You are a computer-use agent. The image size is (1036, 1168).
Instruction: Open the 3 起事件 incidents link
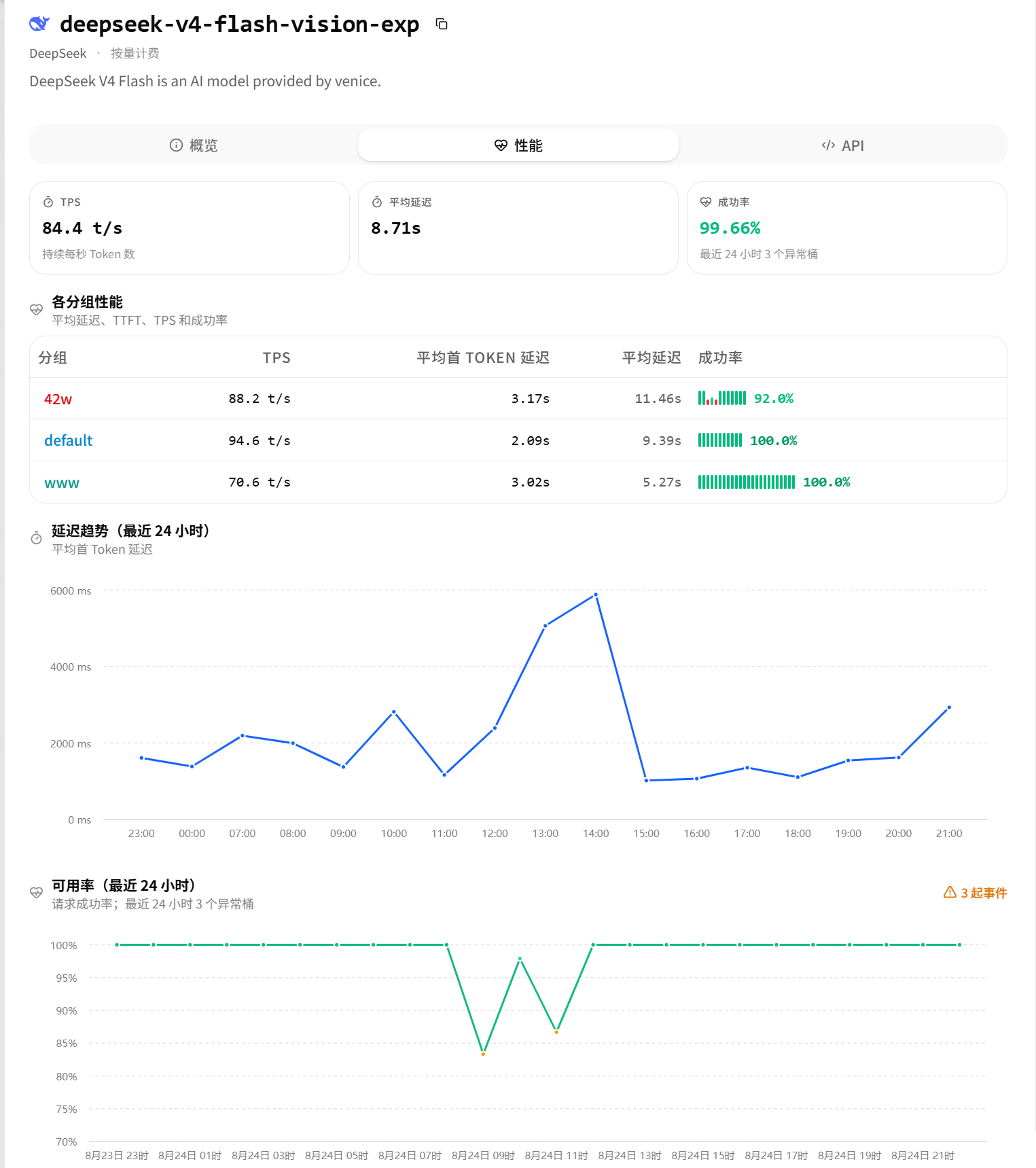tap(976, 893)
